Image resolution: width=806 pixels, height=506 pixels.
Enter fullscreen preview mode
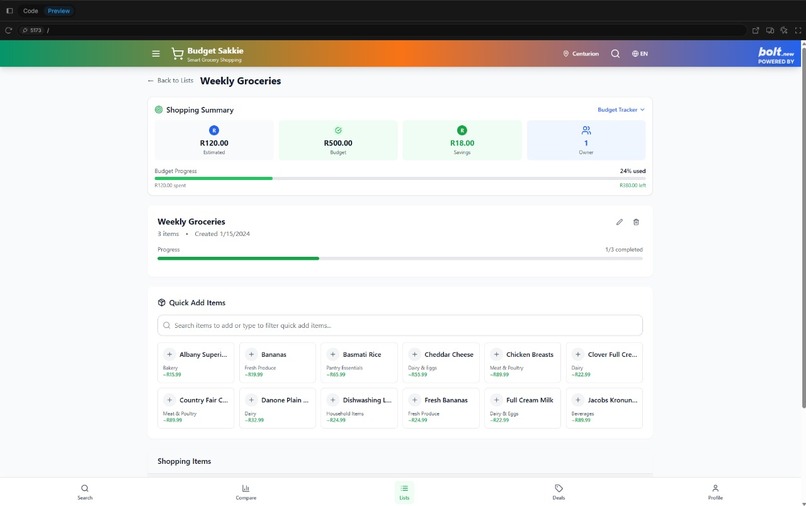[798, 30]
